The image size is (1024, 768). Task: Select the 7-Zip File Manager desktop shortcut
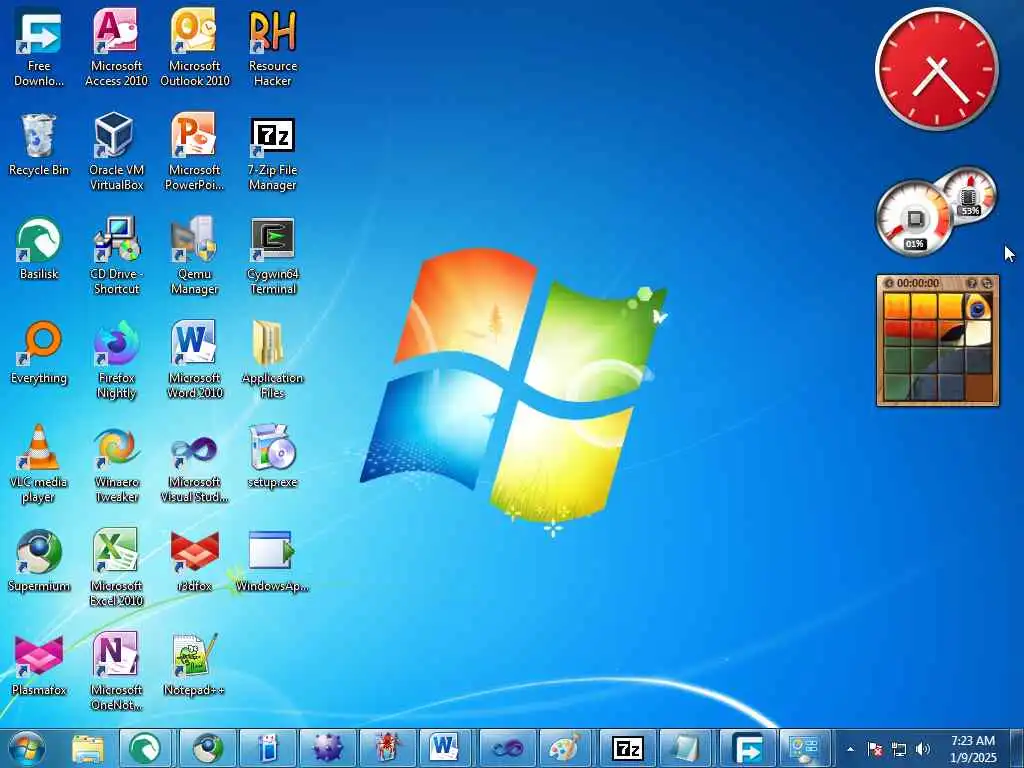pyautogui.click(x=272, y=152)
